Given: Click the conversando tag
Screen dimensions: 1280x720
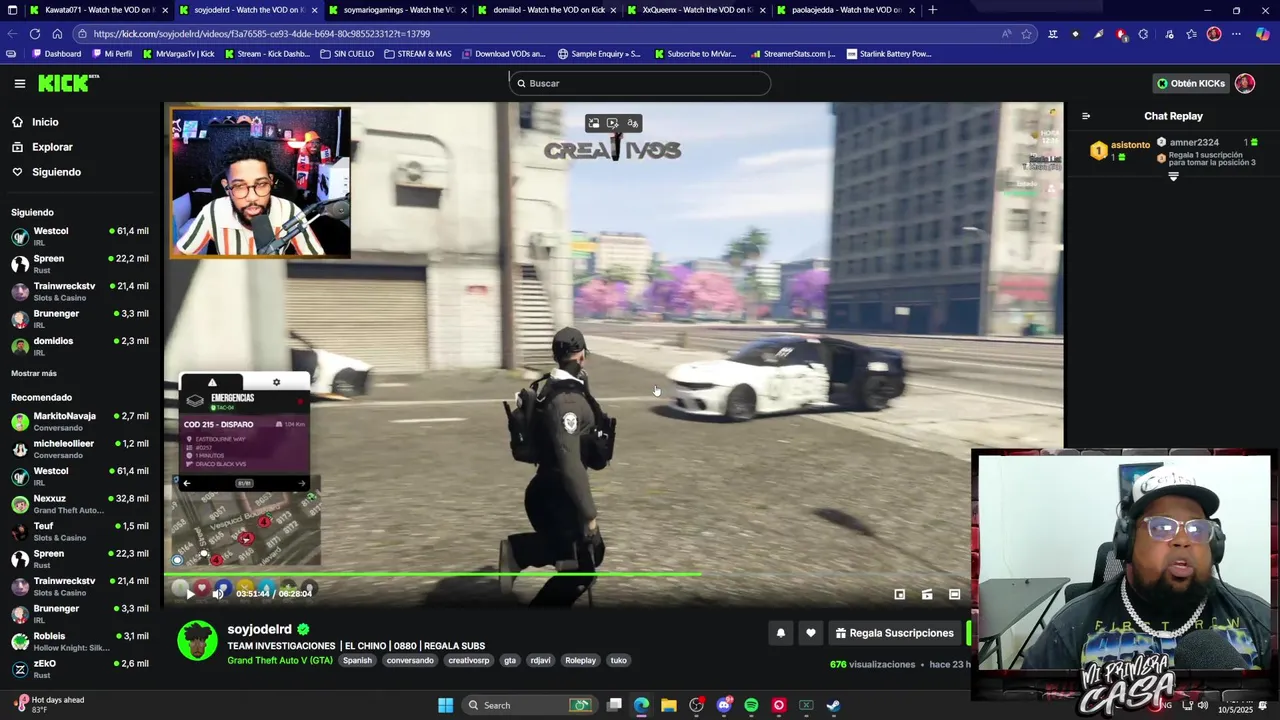Looking at the screenshot, I should (x=410, y=660).
